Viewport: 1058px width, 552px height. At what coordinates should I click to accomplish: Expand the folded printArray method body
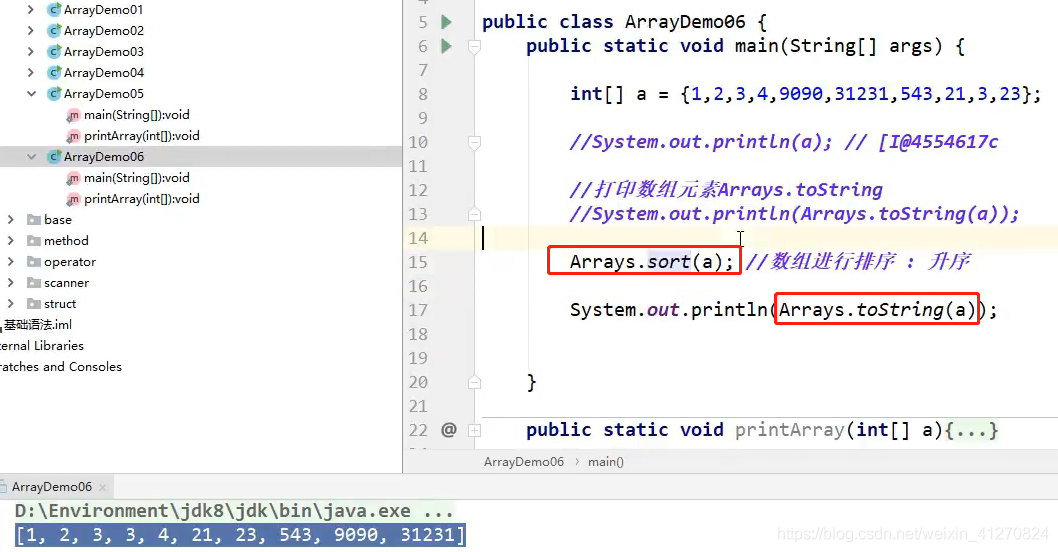point(474,431)
